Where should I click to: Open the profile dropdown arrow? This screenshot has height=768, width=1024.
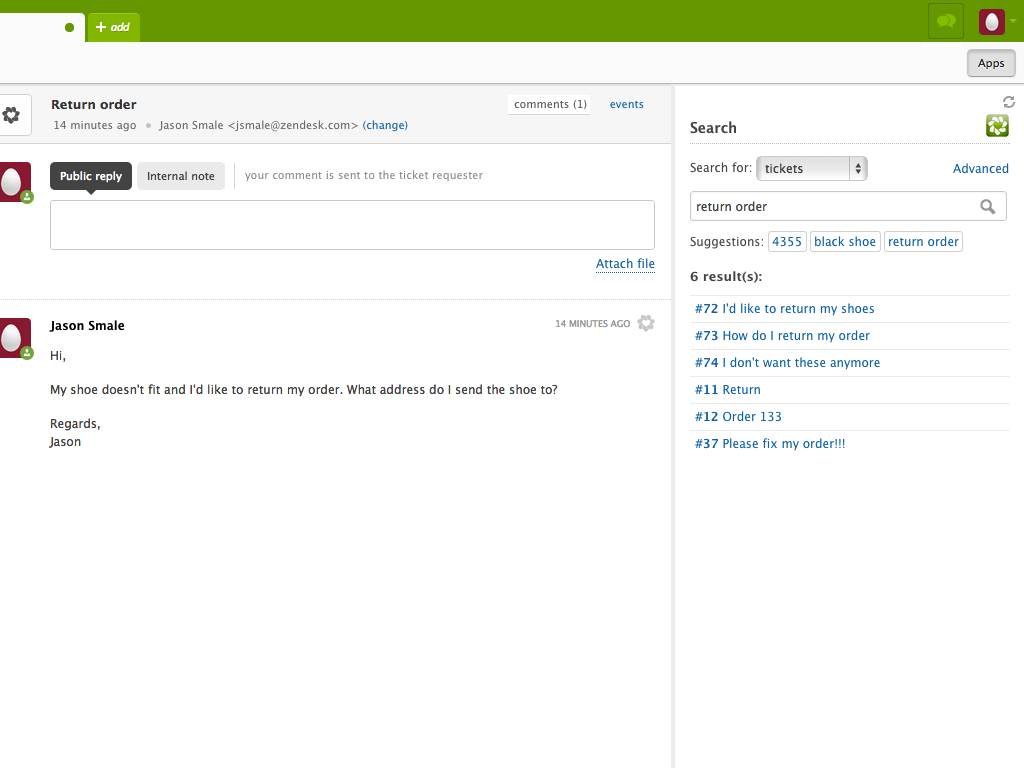coord(1014,21)
